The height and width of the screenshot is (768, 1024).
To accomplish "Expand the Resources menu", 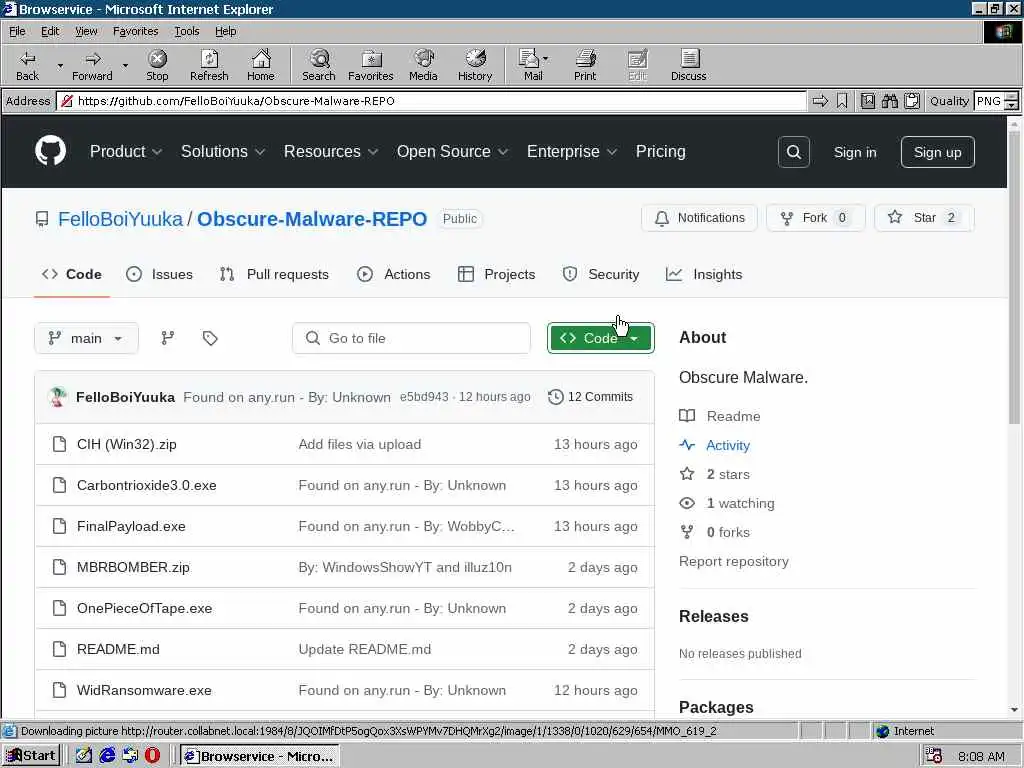I will [x=331, y=152].
